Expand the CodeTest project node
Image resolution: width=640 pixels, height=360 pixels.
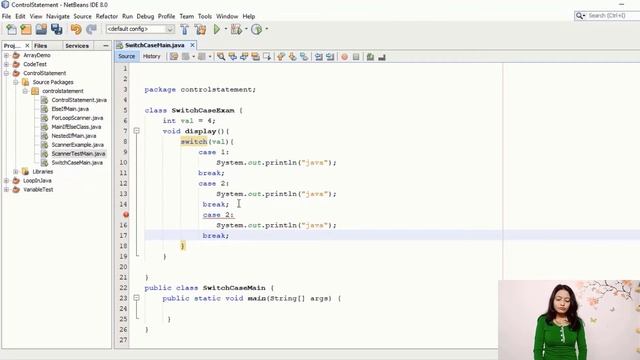coord(6,64)
